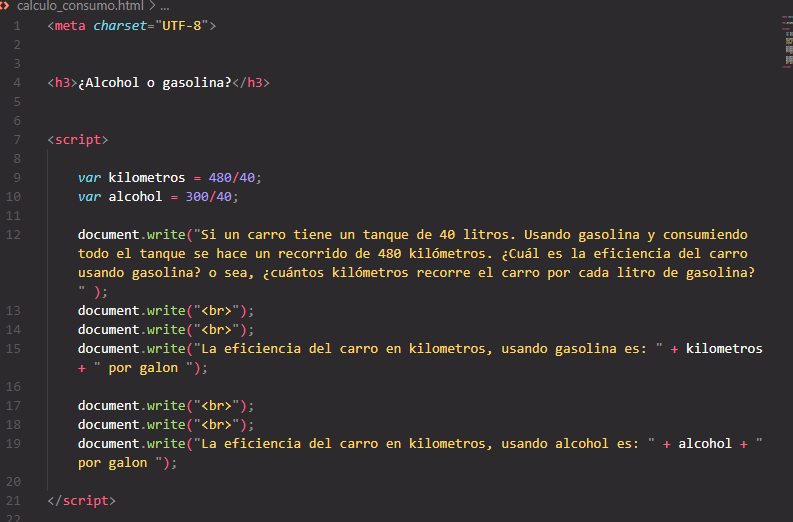Click the "UTF-8" attribute value
This screenshot has width=793, height=522.
182,26
